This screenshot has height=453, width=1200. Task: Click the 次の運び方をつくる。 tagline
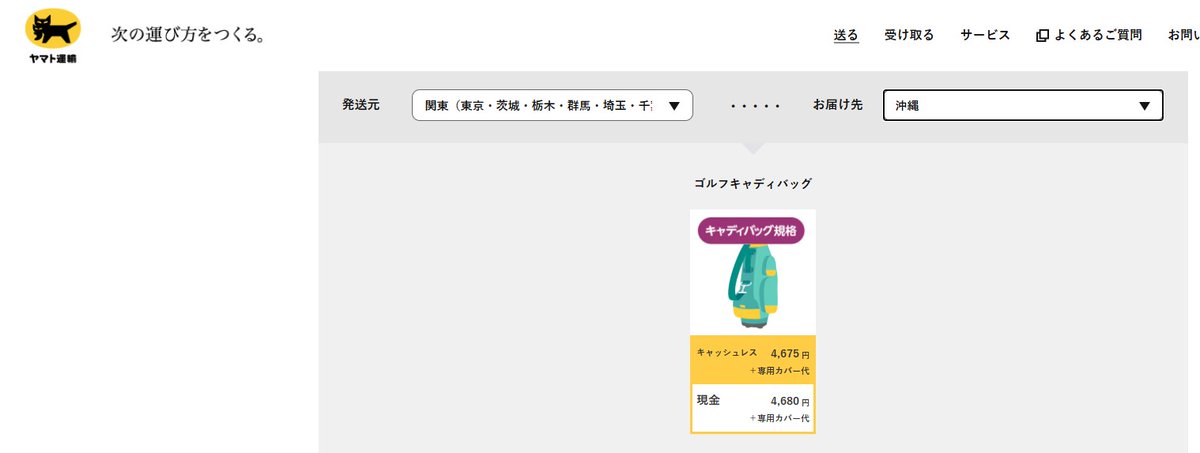click(x=187, y=36)
